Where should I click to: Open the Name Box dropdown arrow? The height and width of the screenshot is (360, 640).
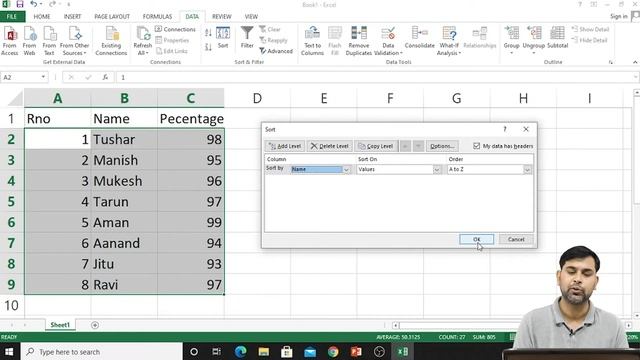coord(43,77)
